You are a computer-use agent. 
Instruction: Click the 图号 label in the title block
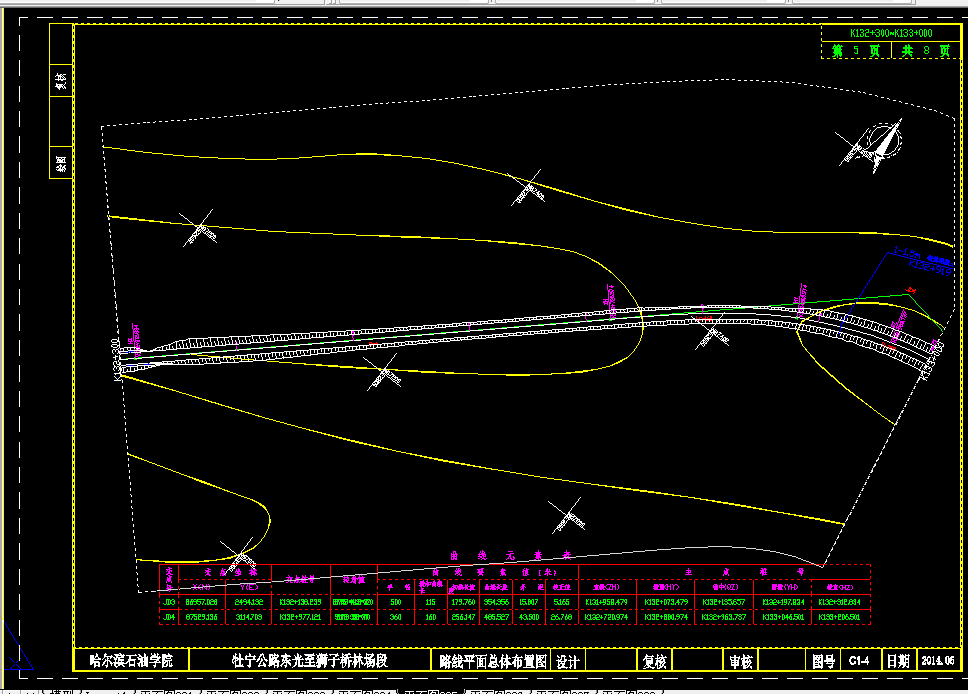point(824,661)
